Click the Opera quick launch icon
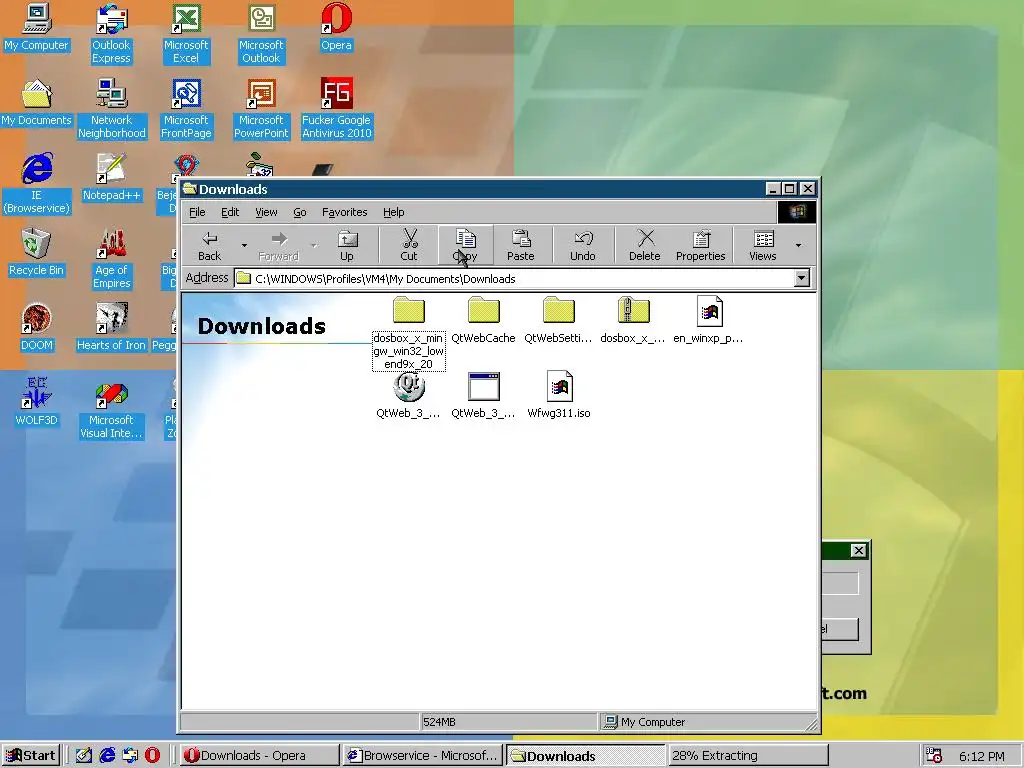This screenshot has width=1024, height=768. click(152, 756)
